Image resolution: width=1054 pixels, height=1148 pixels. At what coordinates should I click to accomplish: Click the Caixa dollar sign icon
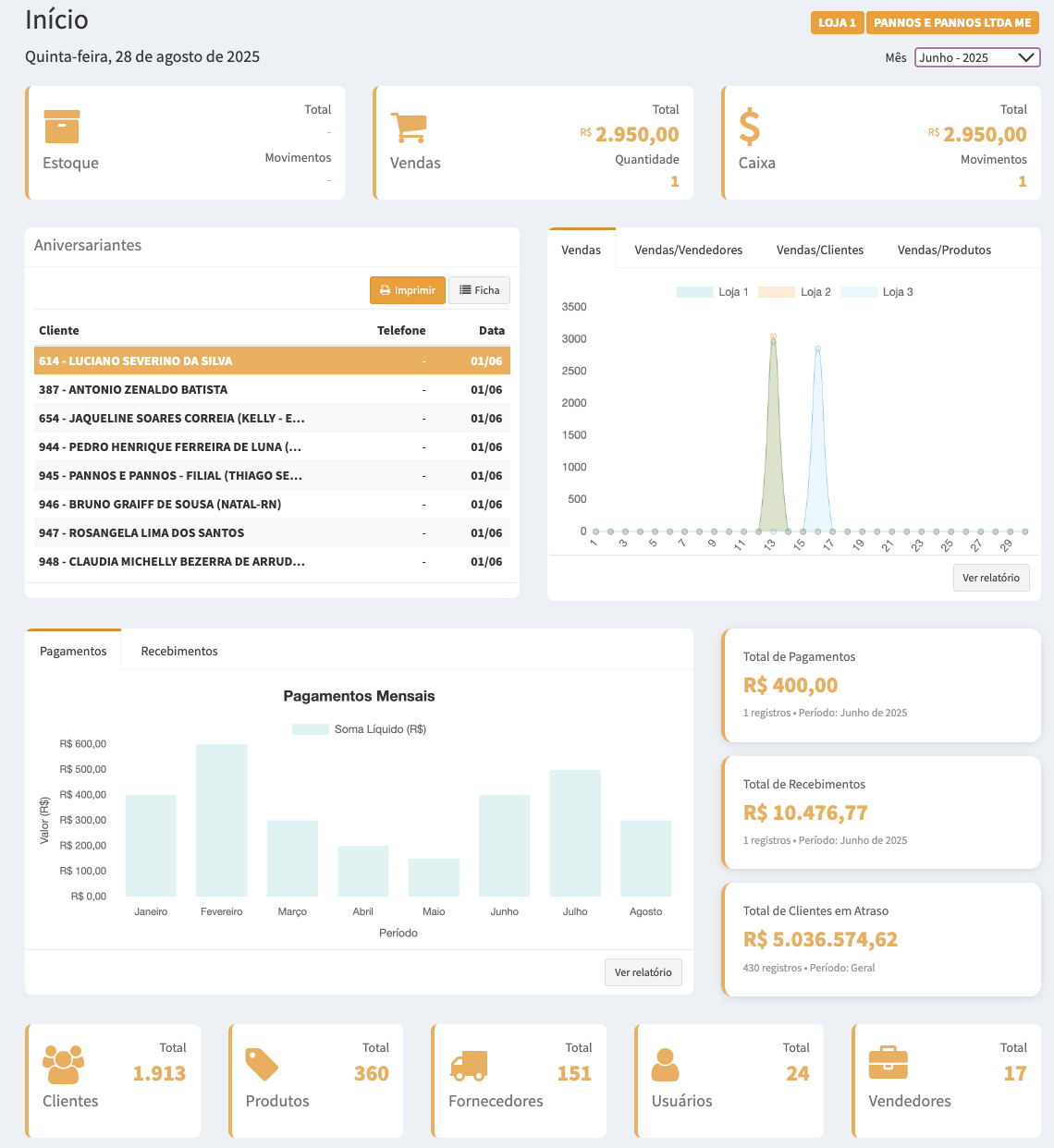[750, 127]
